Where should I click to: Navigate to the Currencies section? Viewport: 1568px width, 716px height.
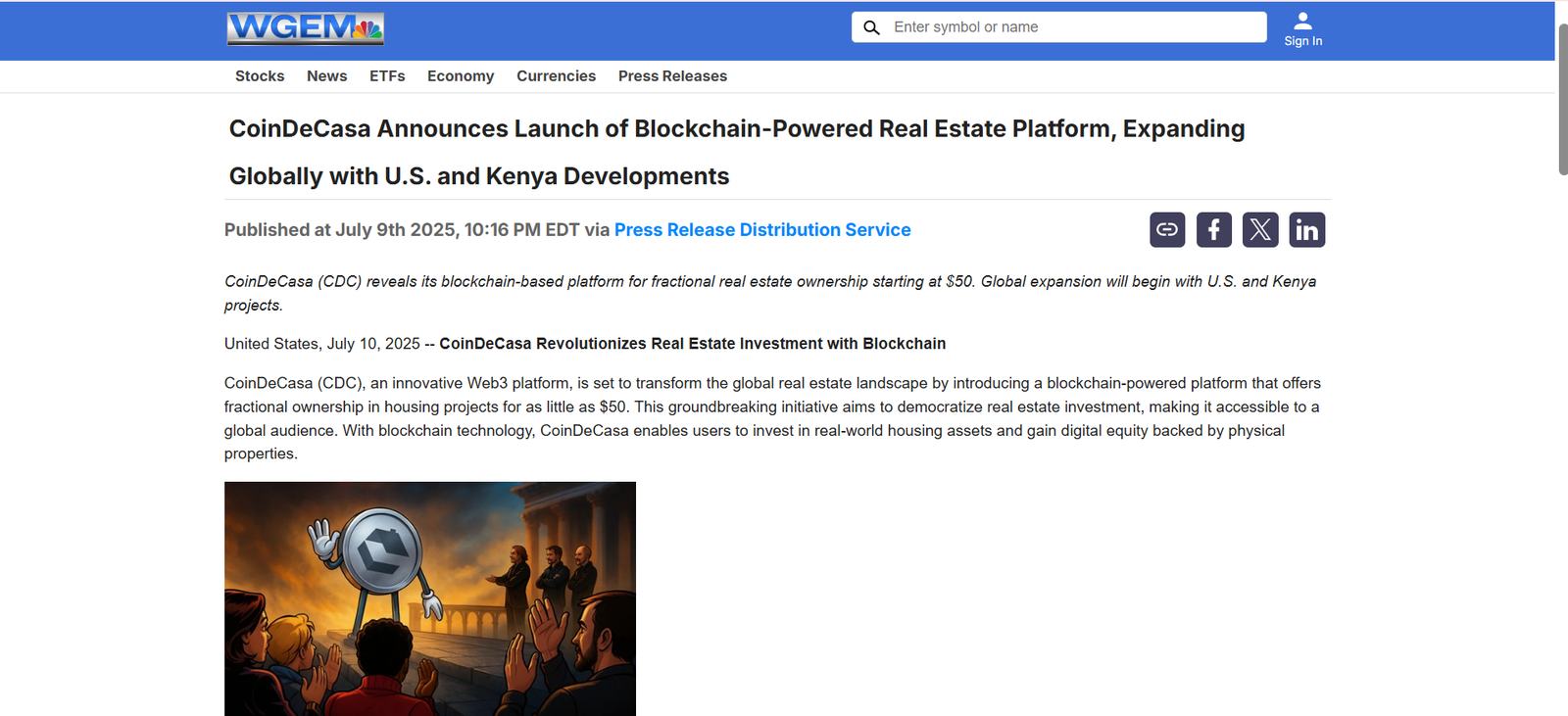[556, 76]
